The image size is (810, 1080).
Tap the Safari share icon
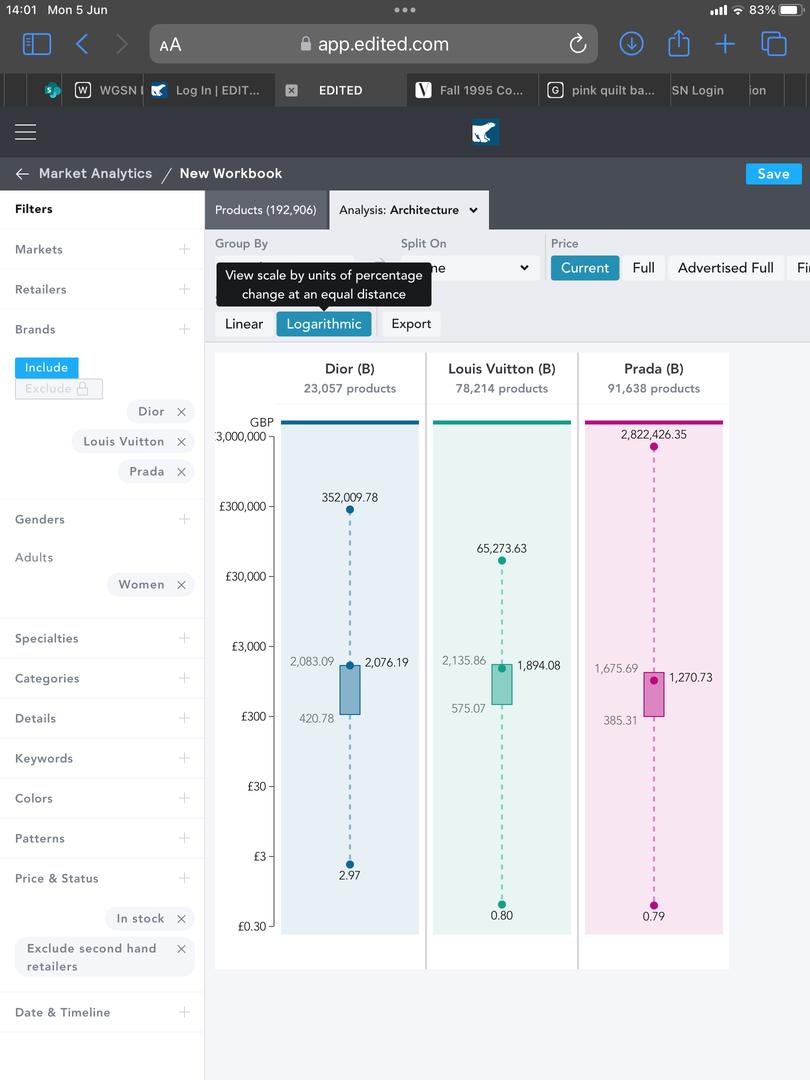[x=679, y=43]
